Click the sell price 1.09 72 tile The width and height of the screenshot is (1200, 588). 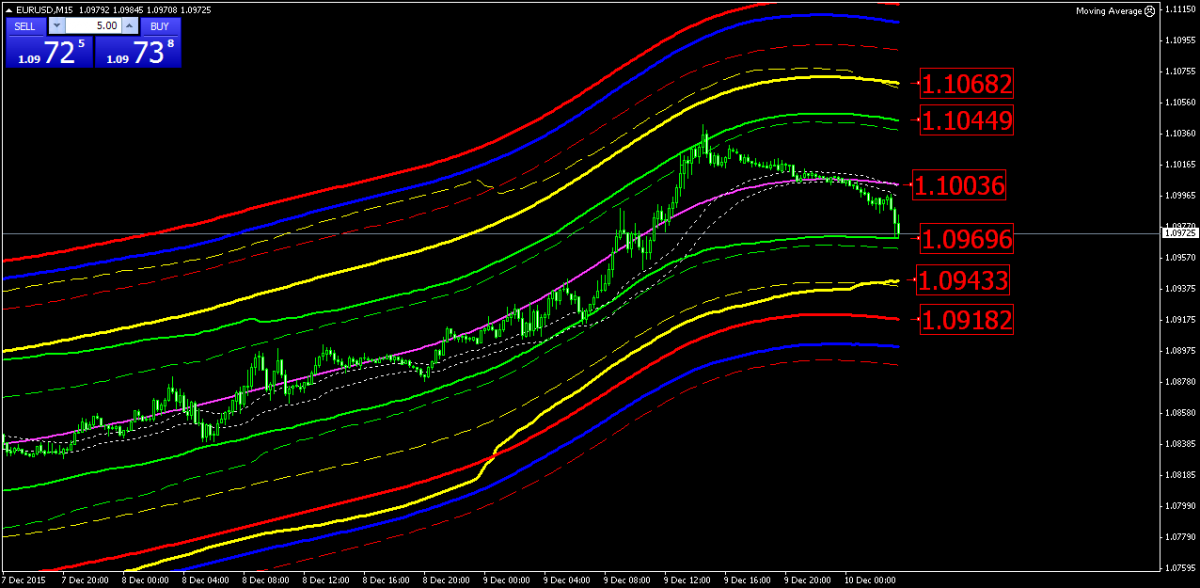pyautogui.click(x=48, y=53)
